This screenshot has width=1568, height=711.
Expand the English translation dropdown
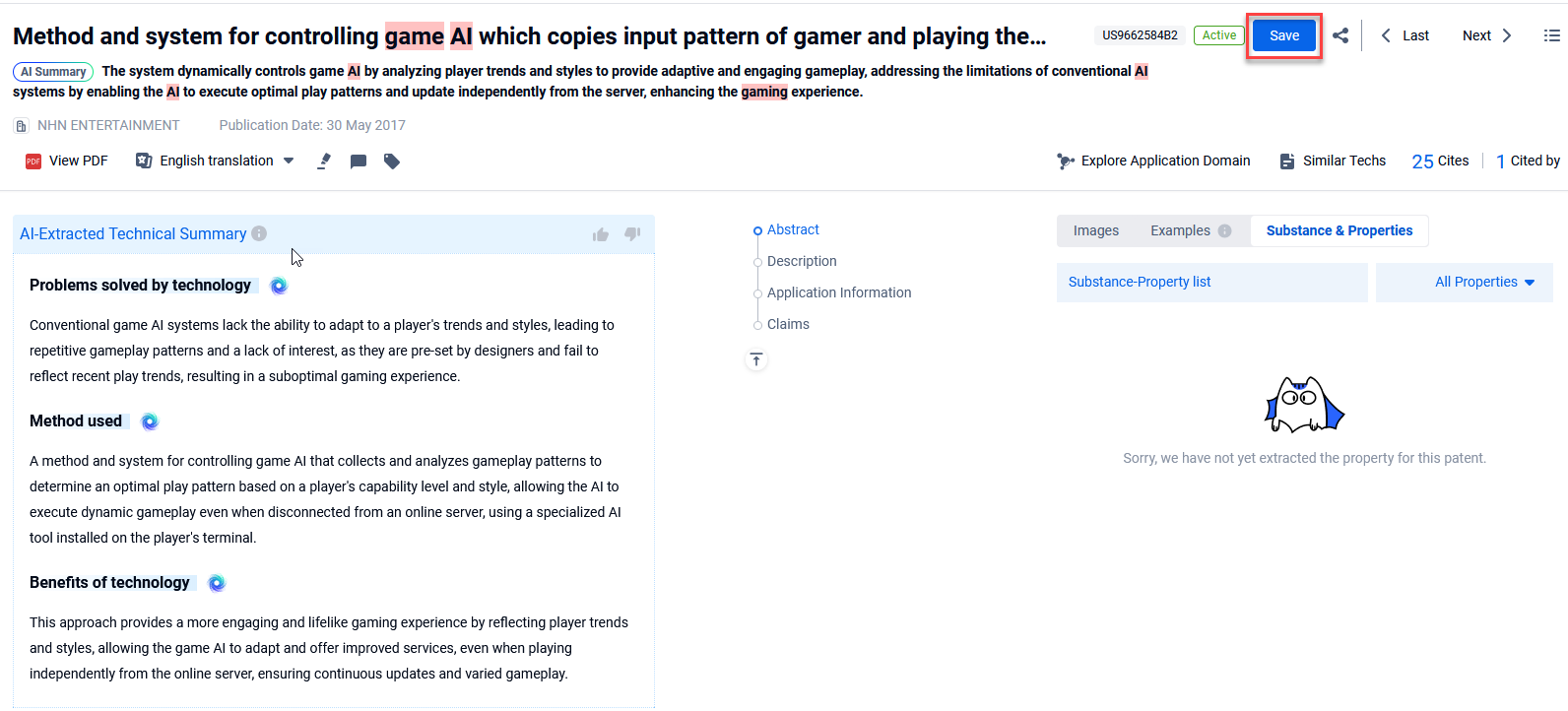289,161
